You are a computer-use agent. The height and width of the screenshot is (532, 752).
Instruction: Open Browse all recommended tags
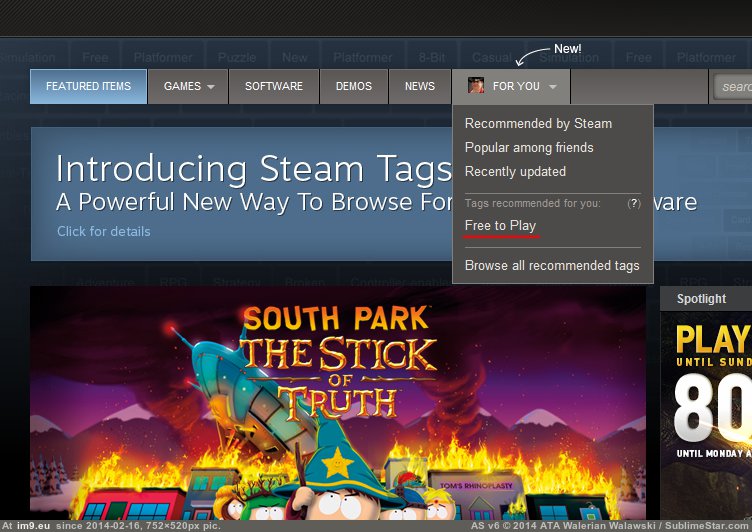click(552, 265)
